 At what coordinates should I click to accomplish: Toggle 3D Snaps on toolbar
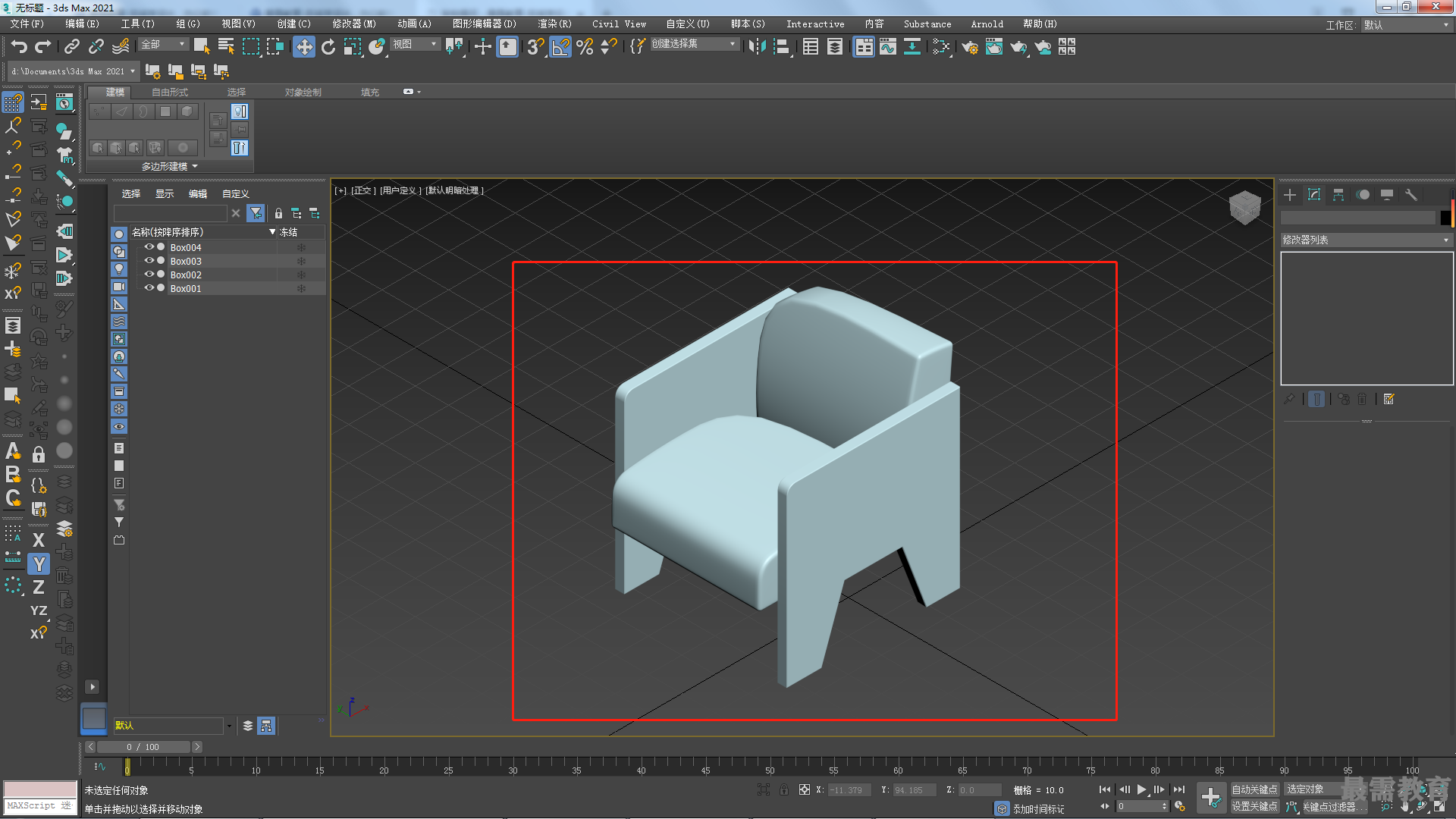click(x=536, y=47)
